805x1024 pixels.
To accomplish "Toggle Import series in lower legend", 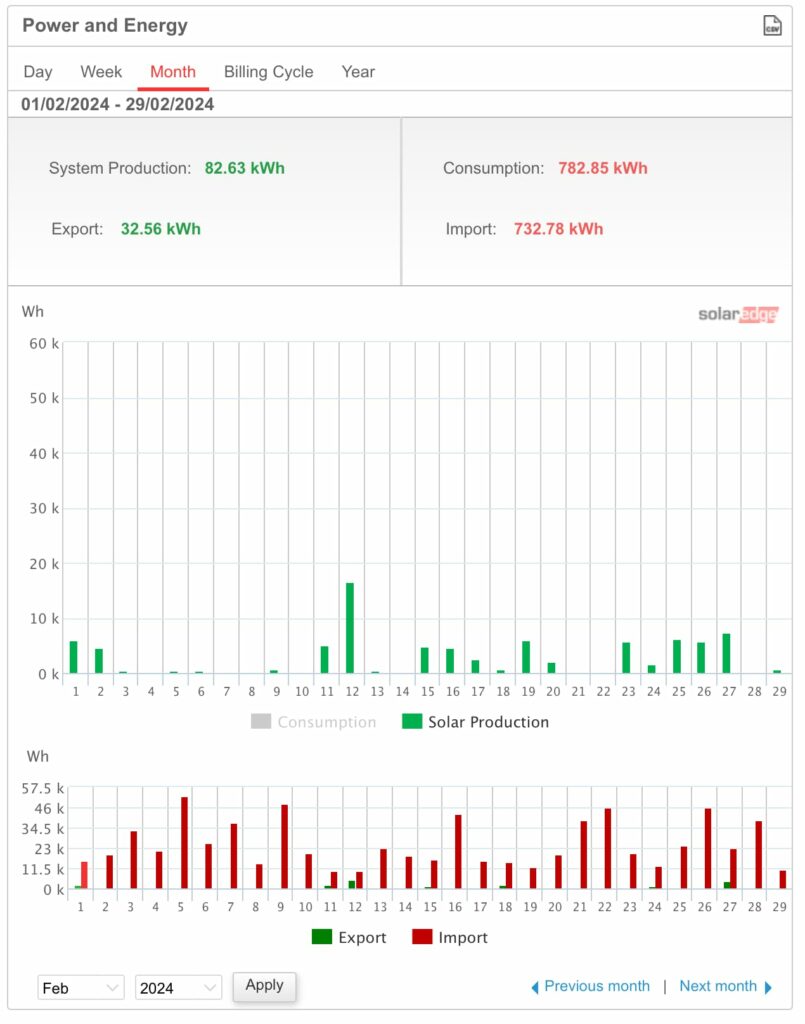I will [450, 937].
